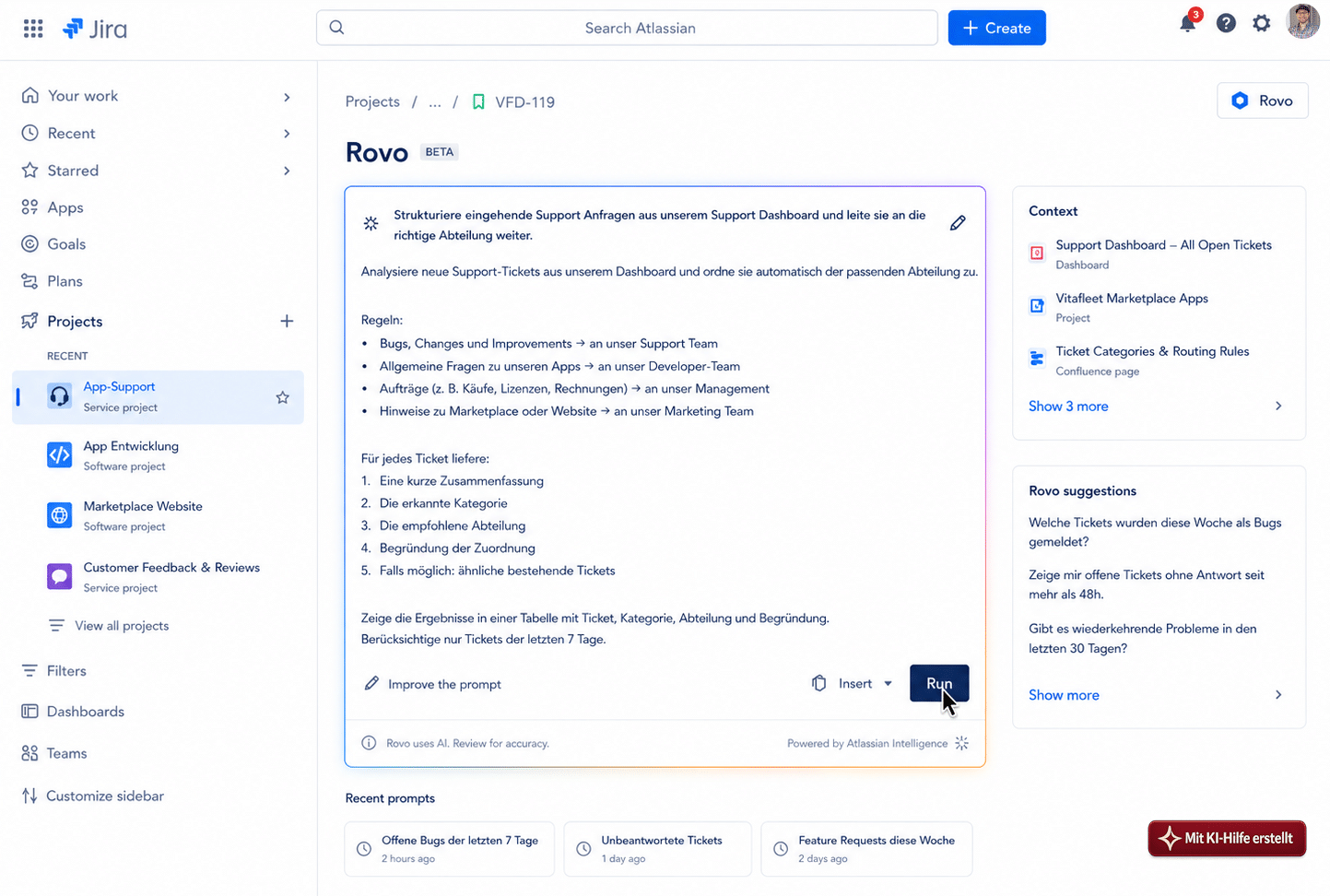Expand the Starred chevron

[x=287, y=171]
